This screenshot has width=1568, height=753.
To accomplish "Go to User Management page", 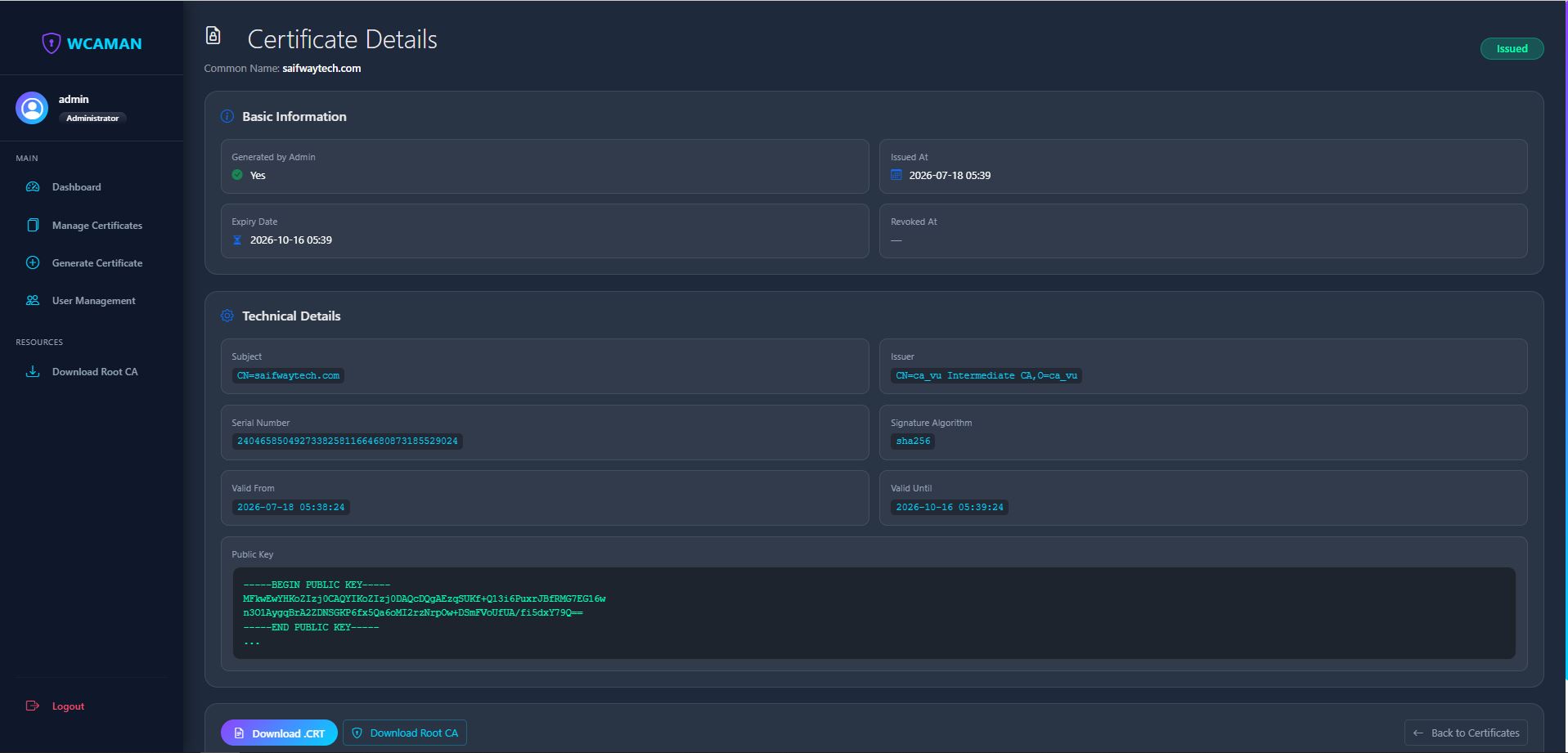I will (x=92, y=300).
